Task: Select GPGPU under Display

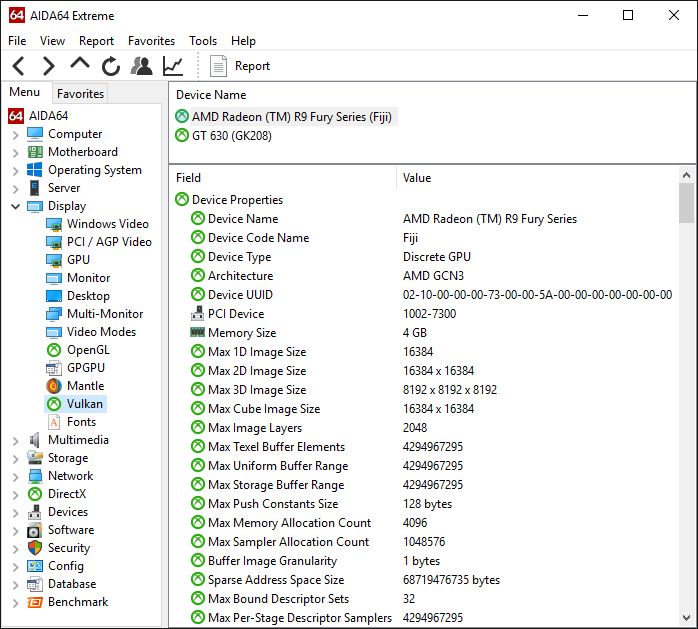Action: (85, 368)
